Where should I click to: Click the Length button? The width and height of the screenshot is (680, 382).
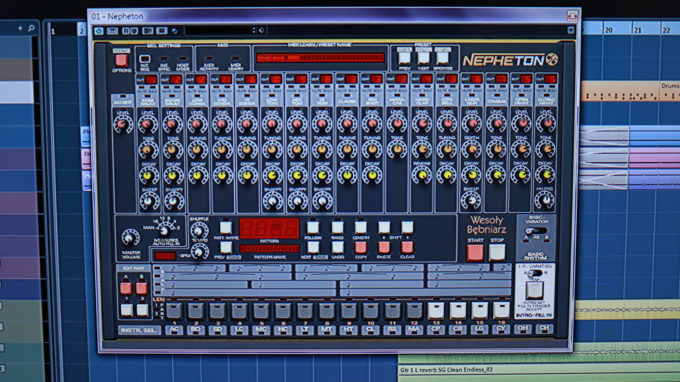click(360, 227)
